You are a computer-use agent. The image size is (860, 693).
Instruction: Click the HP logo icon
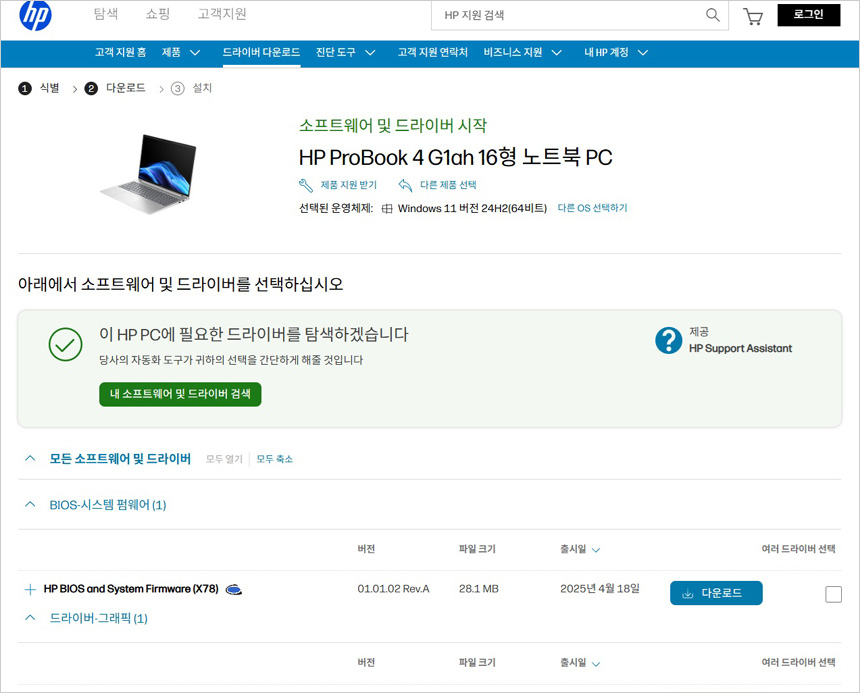pyautogui.click(x=35, y=16)
